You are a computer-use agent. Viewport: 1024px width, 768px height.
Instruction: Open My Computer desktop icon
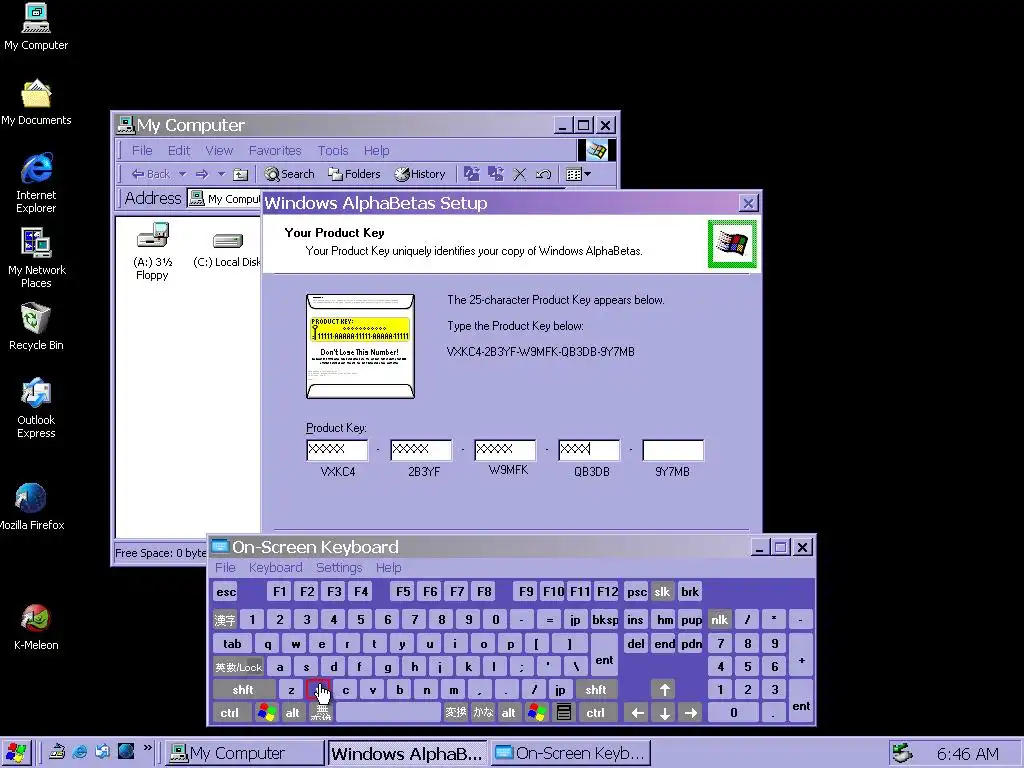pyautogui.click(x=36, y=26)
